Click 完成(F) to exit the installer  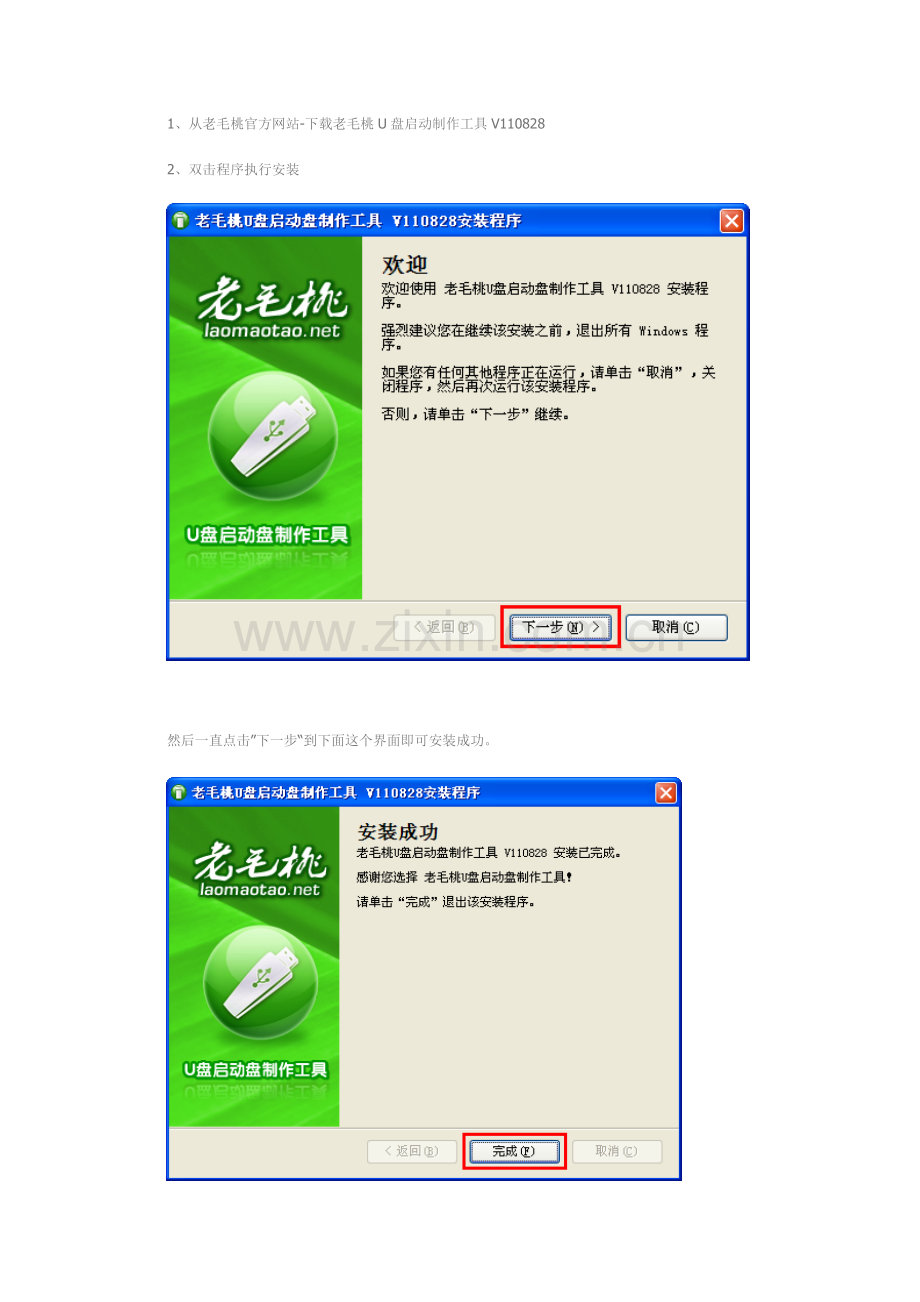pyautogui.click(x=514, y=1151)
